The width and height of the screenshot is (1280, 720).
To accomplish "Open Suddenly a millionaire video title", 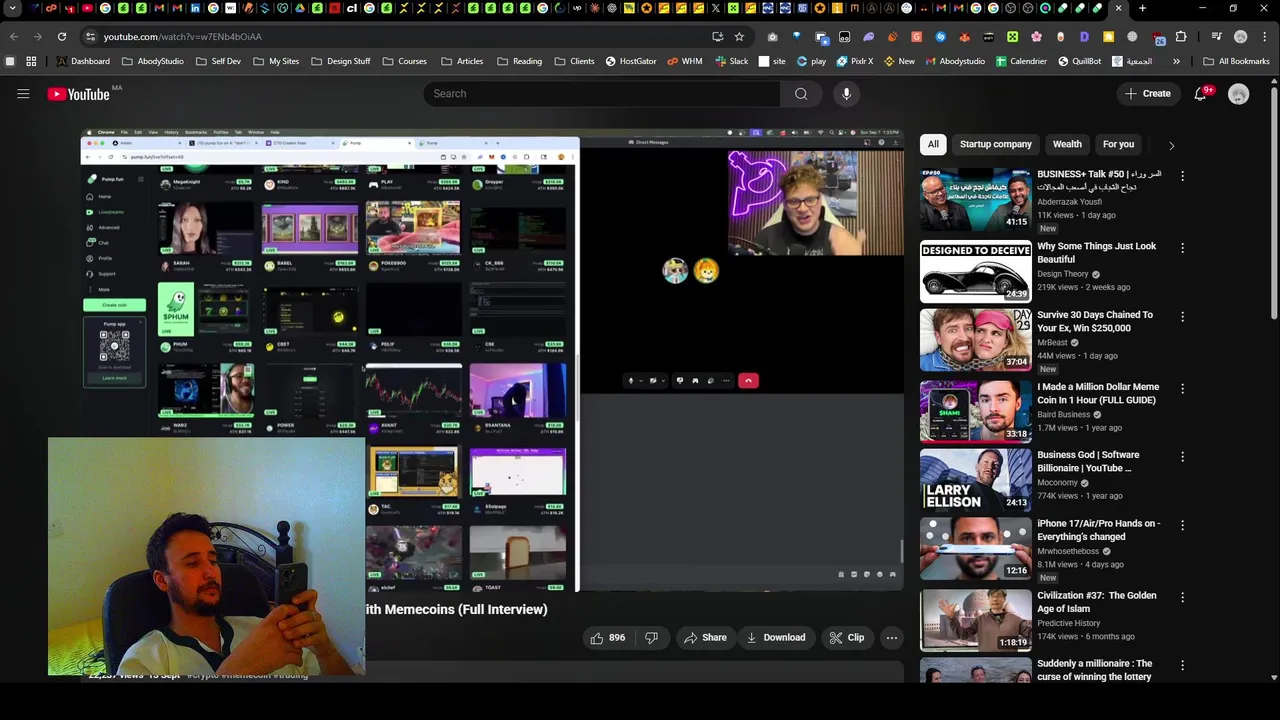I will click(1094, 670).
